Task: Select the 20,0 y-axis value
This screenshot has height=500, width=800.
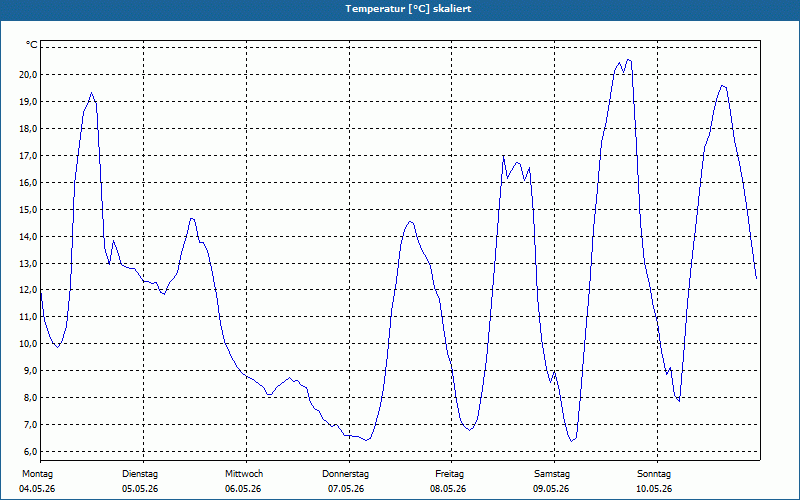Action: 29,74
